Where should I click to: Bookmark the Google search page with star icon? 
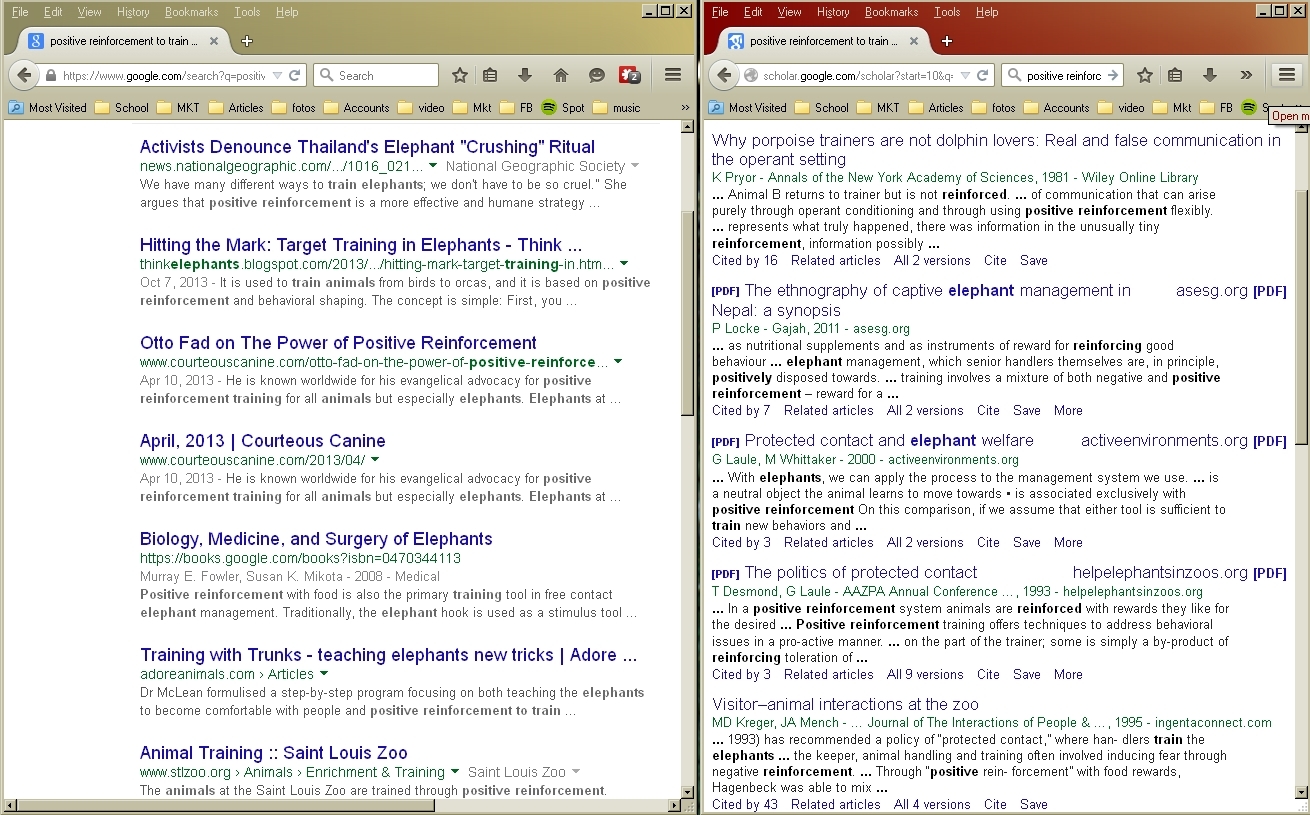460,75
